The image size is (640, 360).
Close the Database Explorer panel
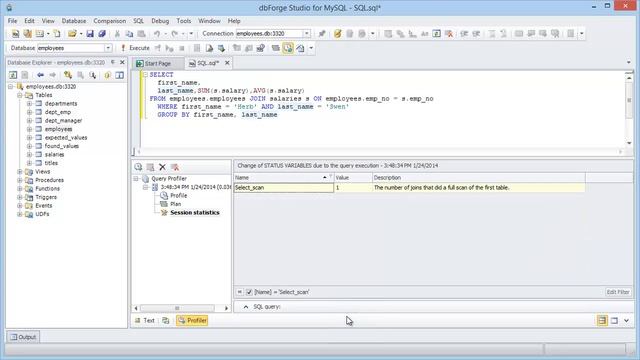[x=122, y=62]
